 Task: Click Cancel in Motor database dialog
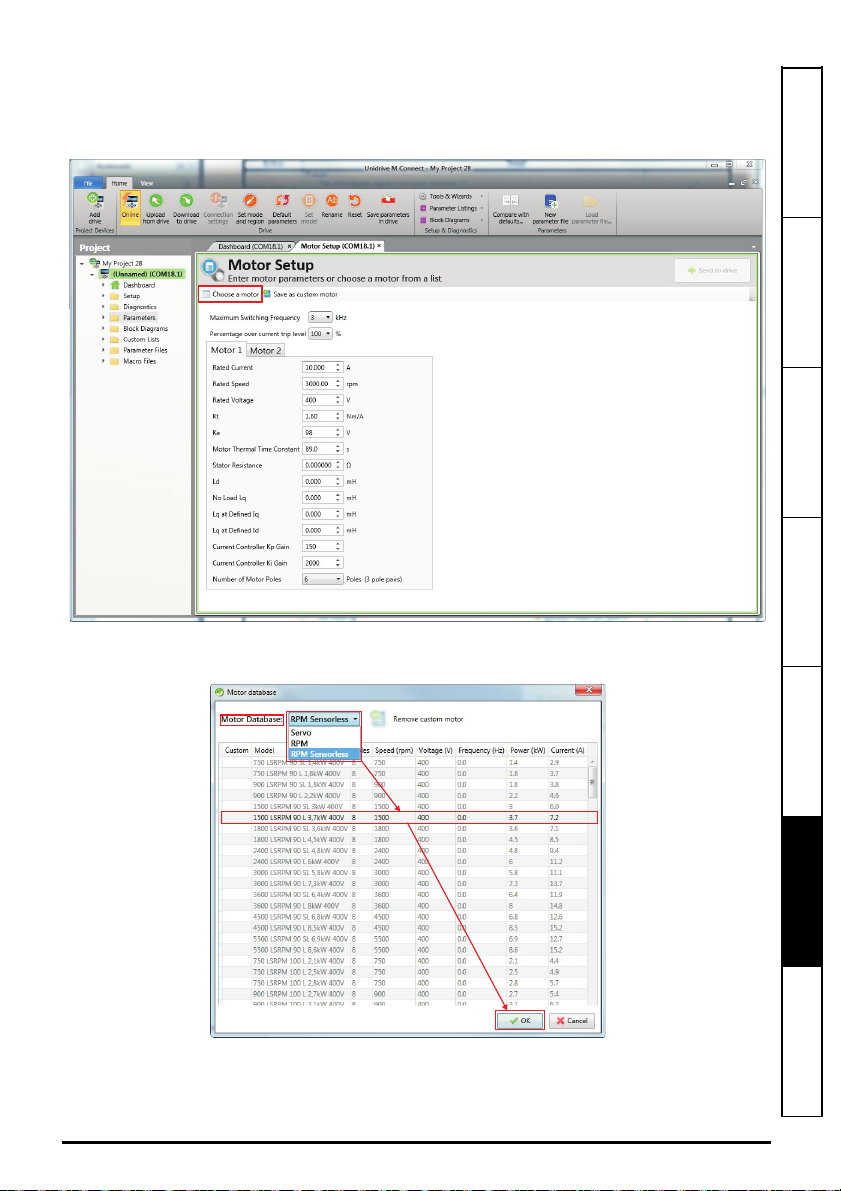[572, 1021]
